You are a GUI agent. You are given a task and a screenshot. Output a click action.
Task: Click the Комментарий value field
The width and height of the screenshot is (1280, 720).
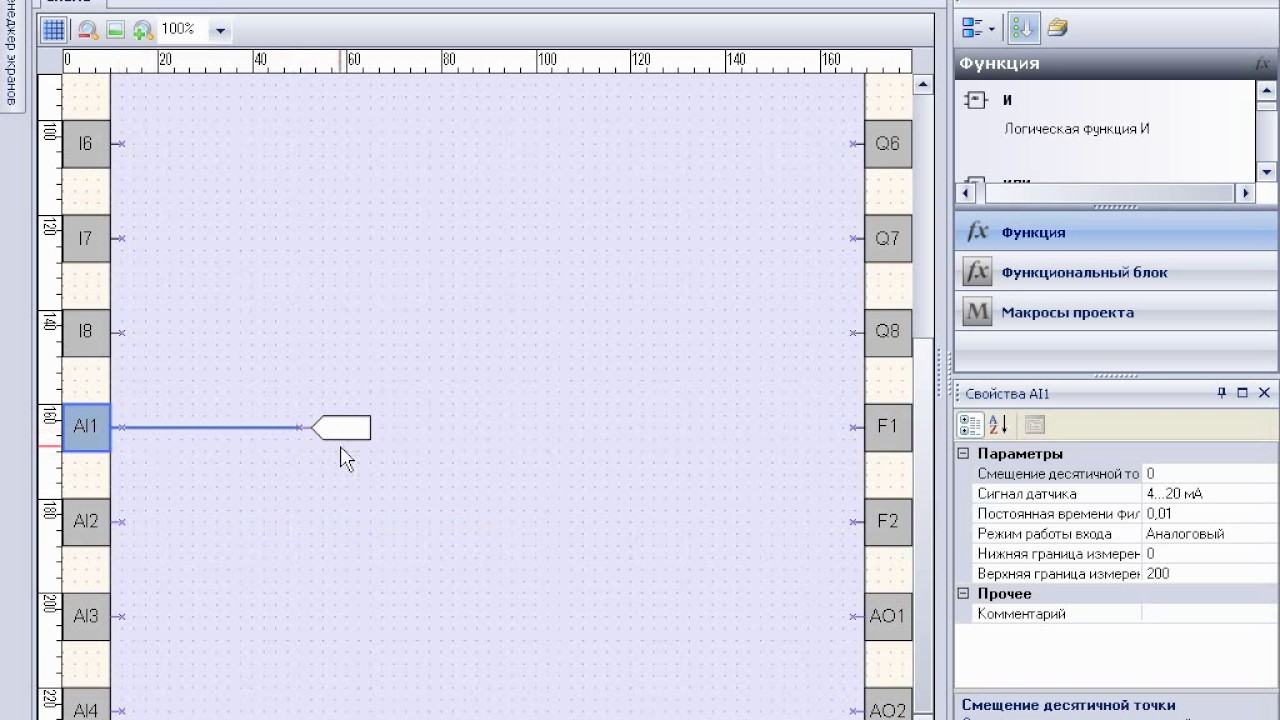click(x=1210, y=614)
